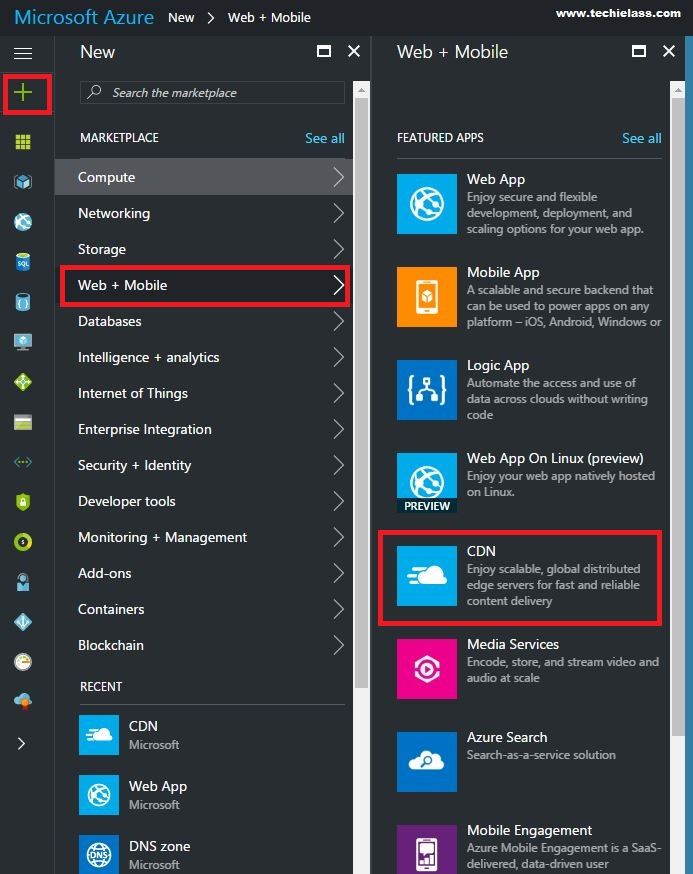Click See all next to Marketplace
Image resolution: width=693 pixels, height=874 pixels.
point(324,138)
